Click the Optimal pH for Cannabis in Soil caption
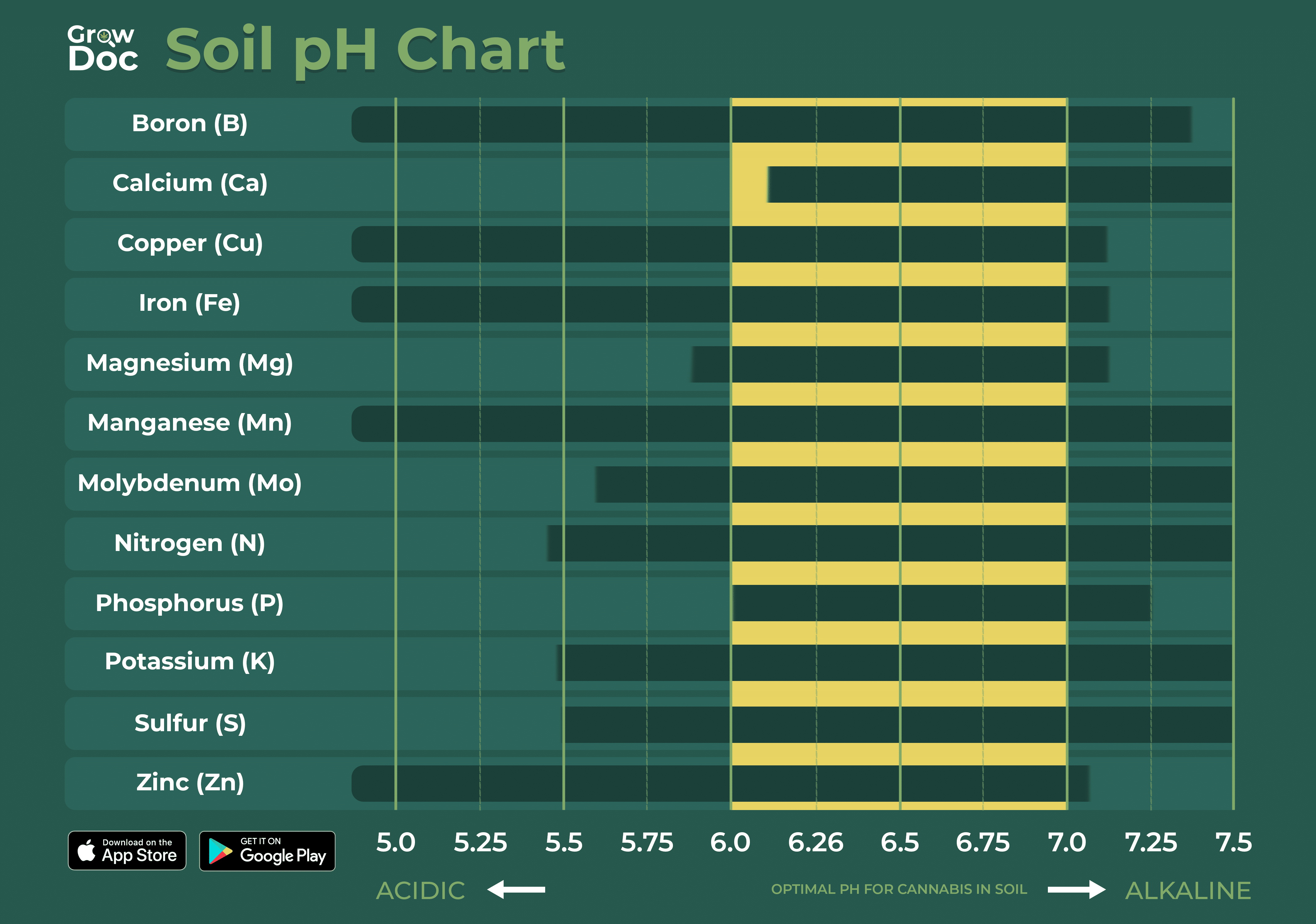1316x924 pixels. (x=899, y=890)
